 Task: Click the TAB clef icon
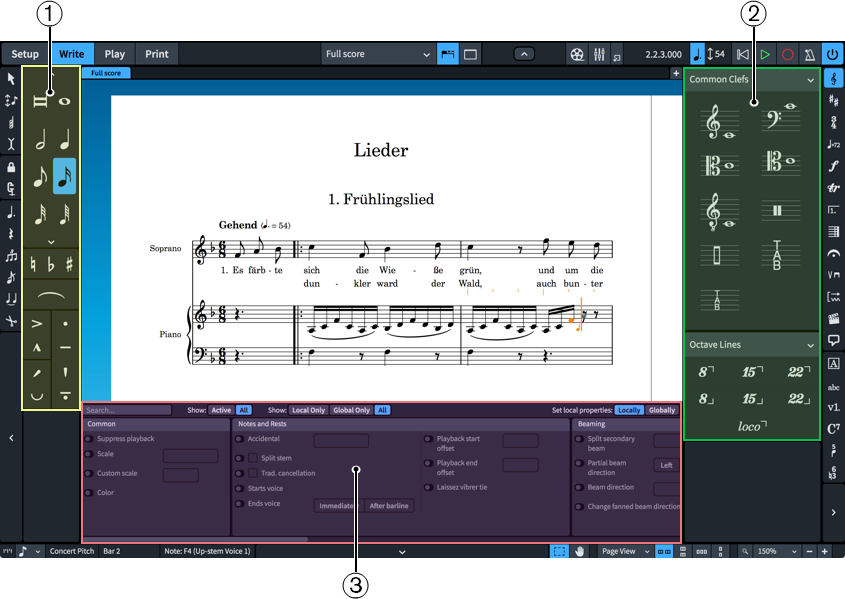[783, 256]
